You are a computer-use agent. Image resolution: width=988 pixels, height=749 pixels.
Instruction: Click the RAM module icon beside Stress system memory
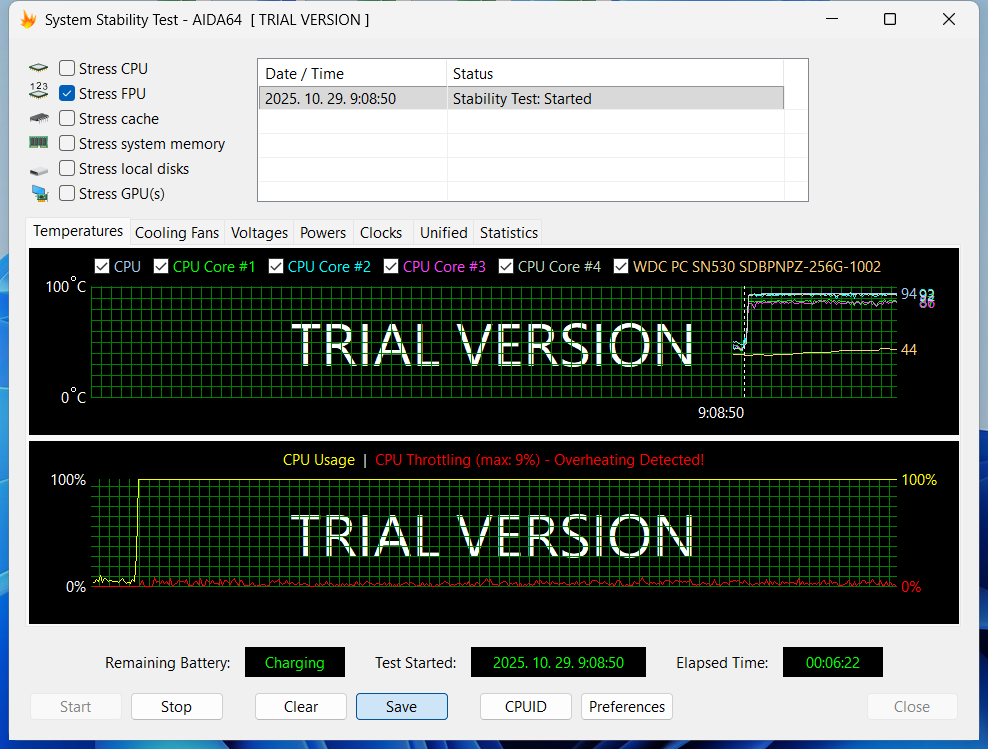click(39, 143)
